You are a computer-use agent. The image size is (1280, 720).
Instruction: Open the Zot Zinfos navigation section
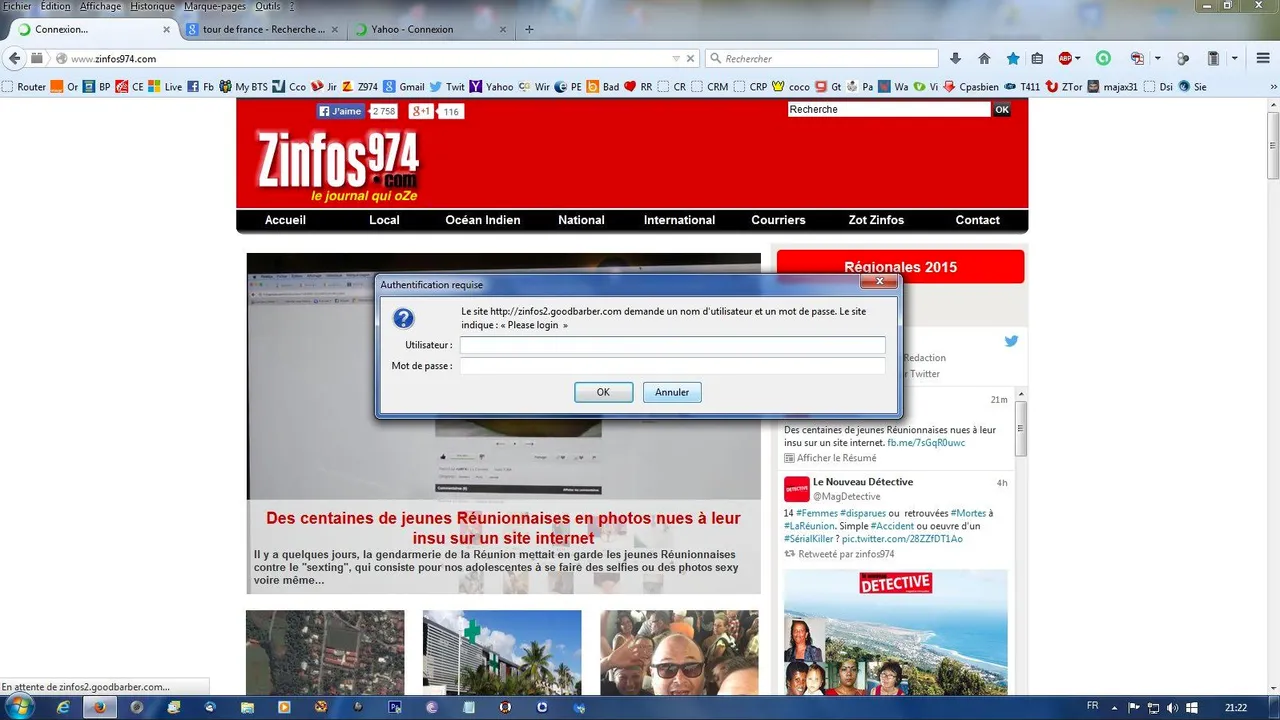[876, 220]
